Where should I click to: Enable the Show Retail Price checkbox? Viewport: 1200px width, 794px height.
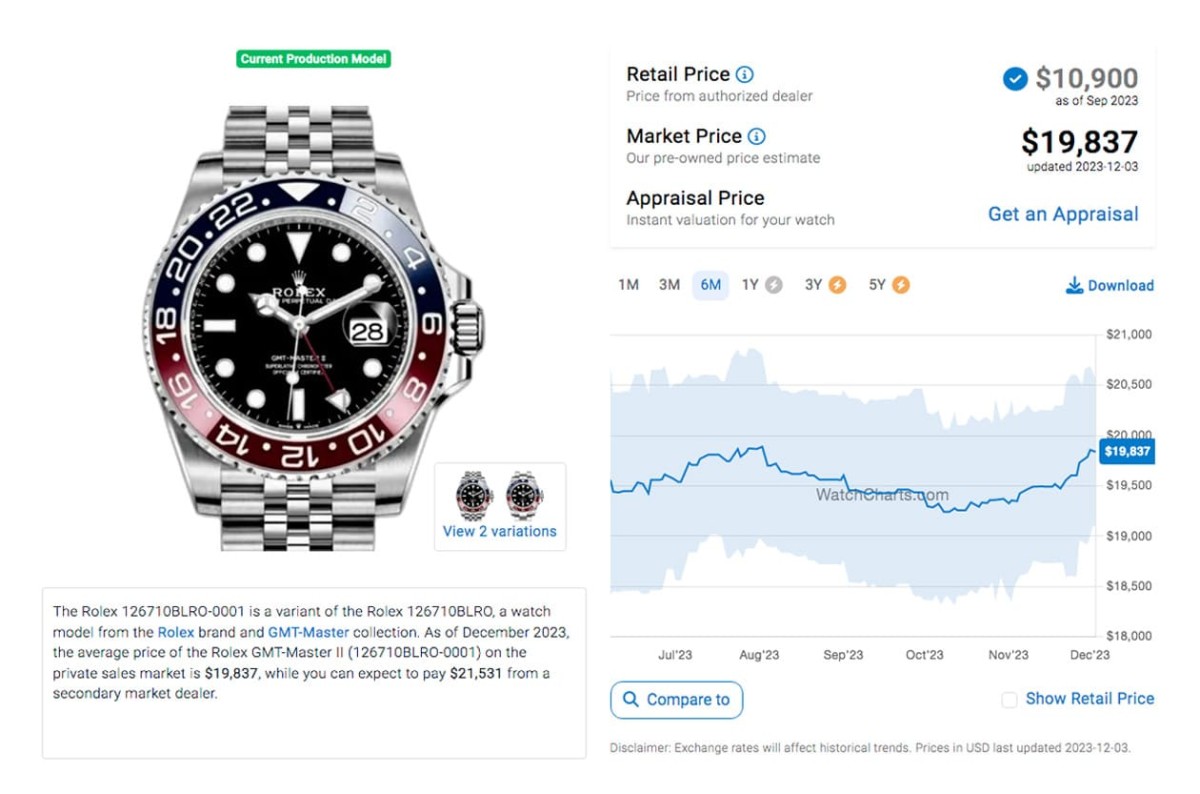point(1009,700)
